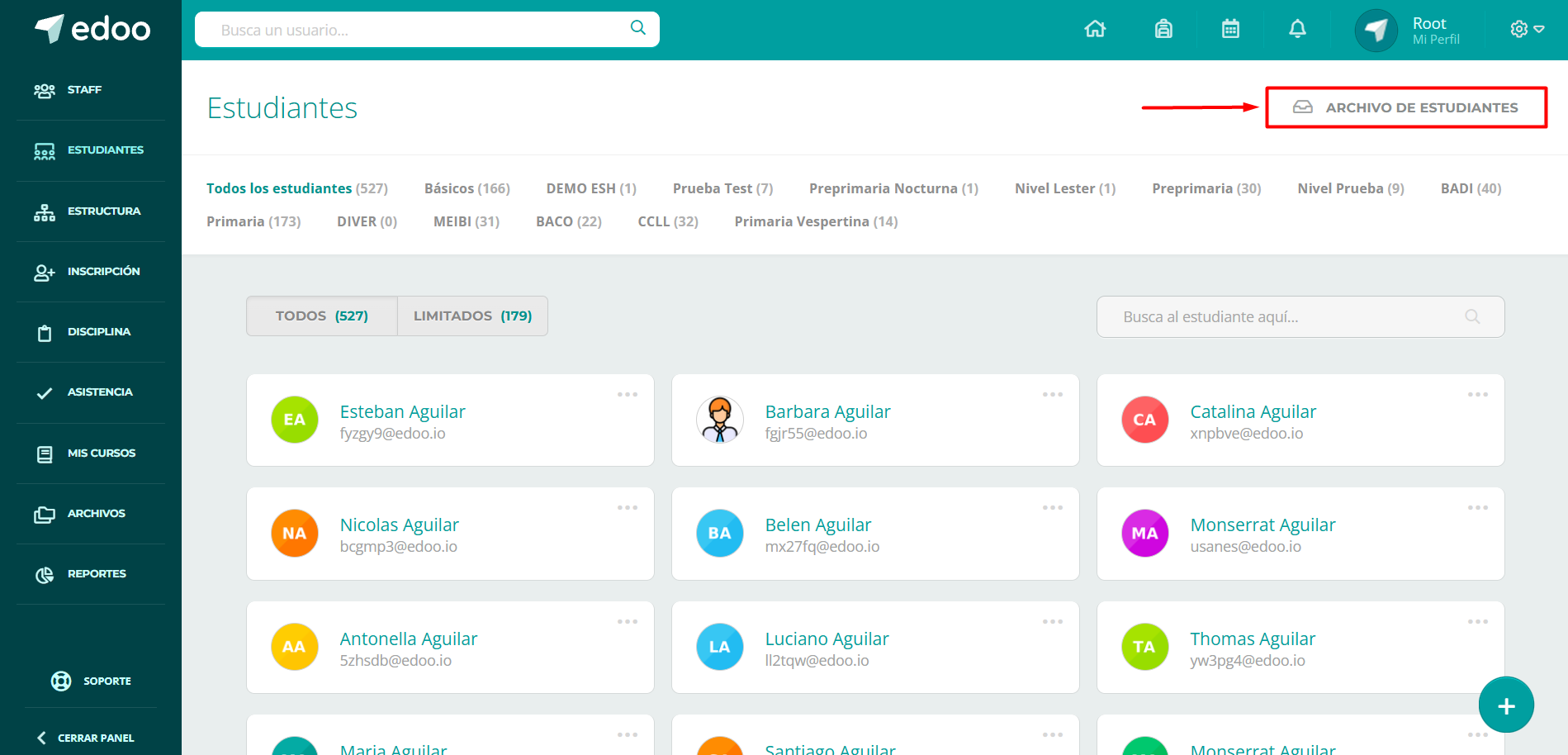Click magnifier in student search box
1568x755 pixels.
coord(1472,316)
